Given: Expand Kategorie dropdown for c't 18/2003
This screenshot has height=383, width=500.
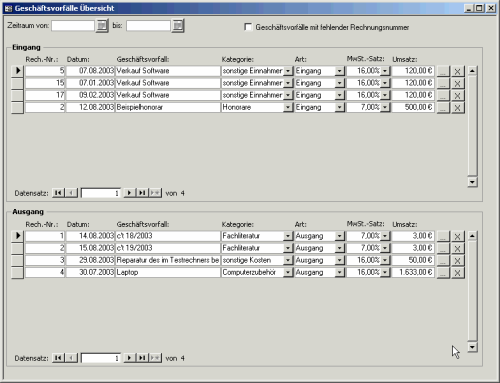Looking at the screenshot, I should click(x=288, y=236).
